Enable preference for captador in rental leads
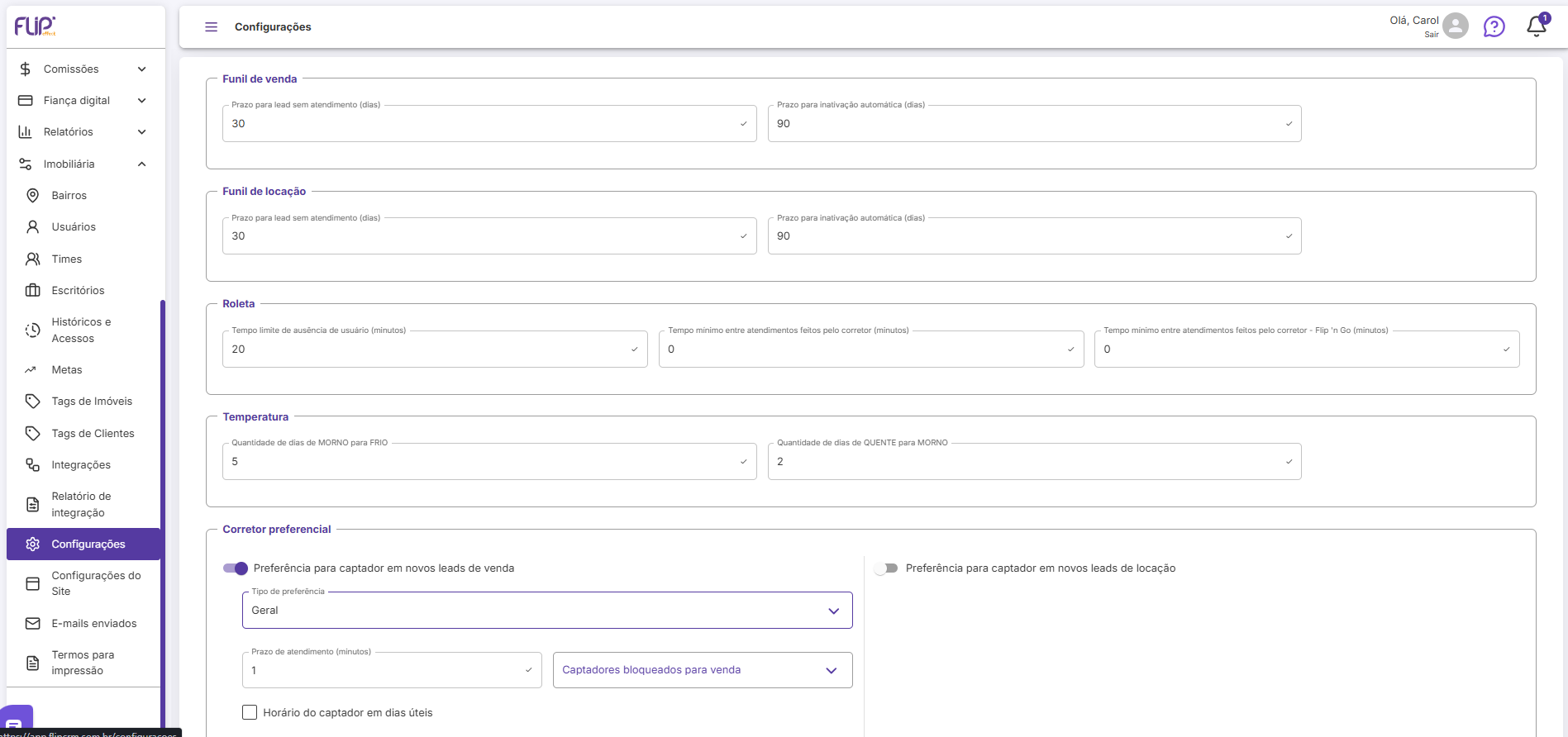1568x737 pixels. [x=886, y=568]
